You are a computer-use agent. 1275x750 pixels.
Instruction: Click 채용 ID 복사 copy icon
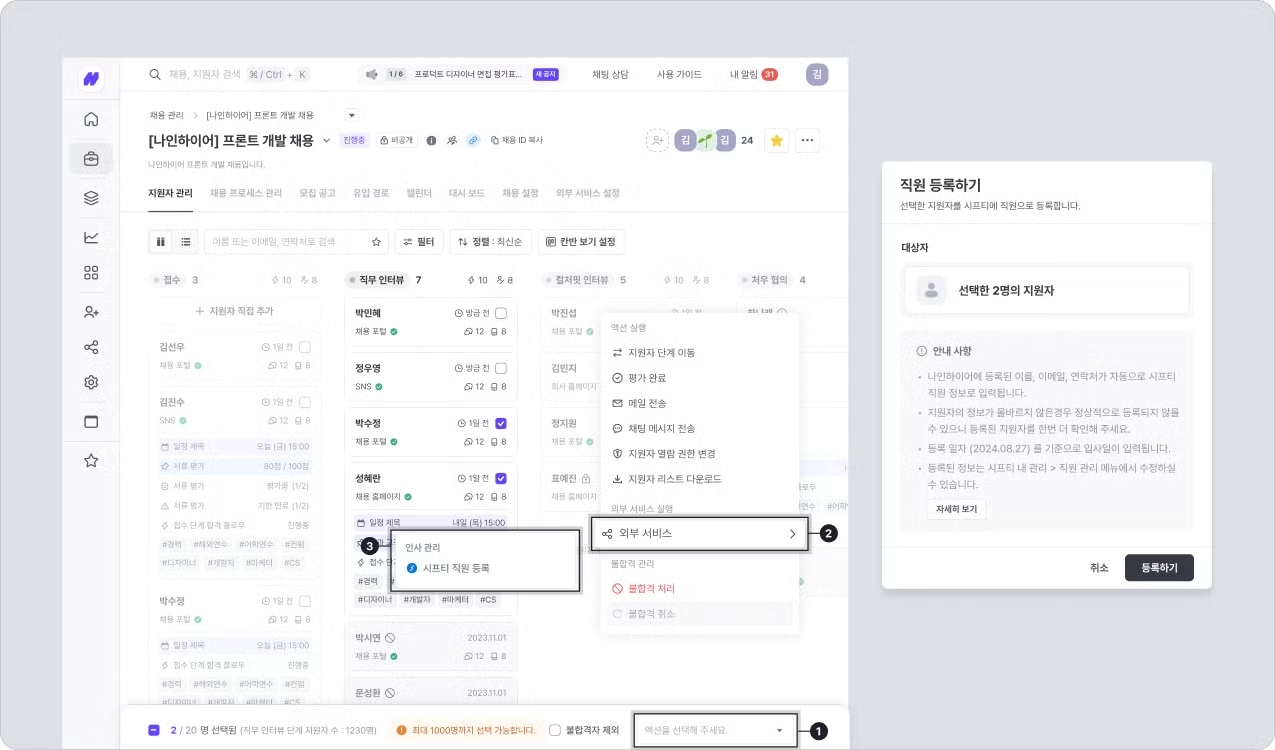point(495,140)
